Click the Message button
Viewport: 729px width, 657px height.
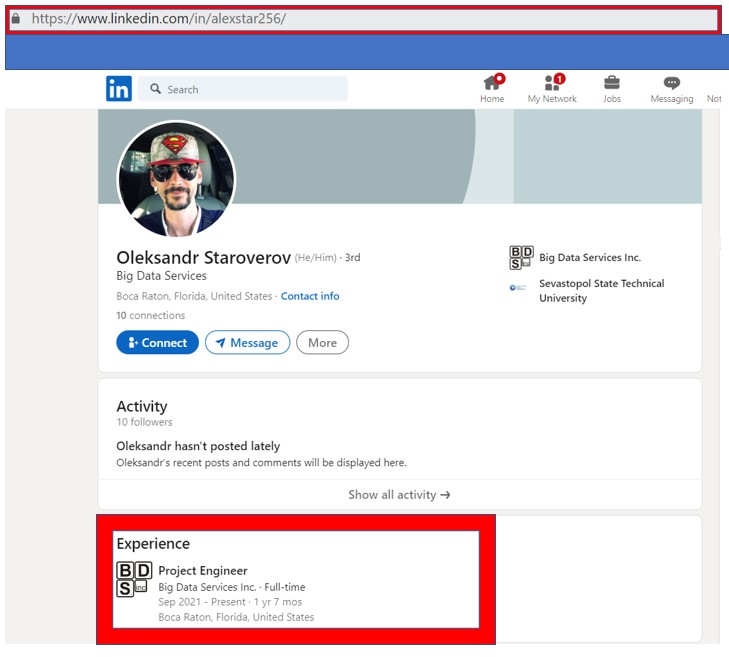247,343
